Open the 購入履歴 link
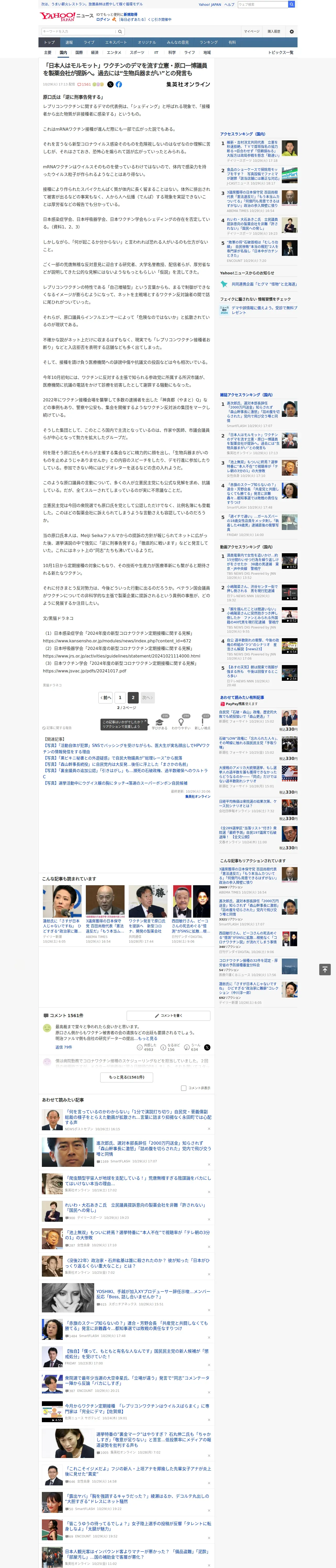 274,31
